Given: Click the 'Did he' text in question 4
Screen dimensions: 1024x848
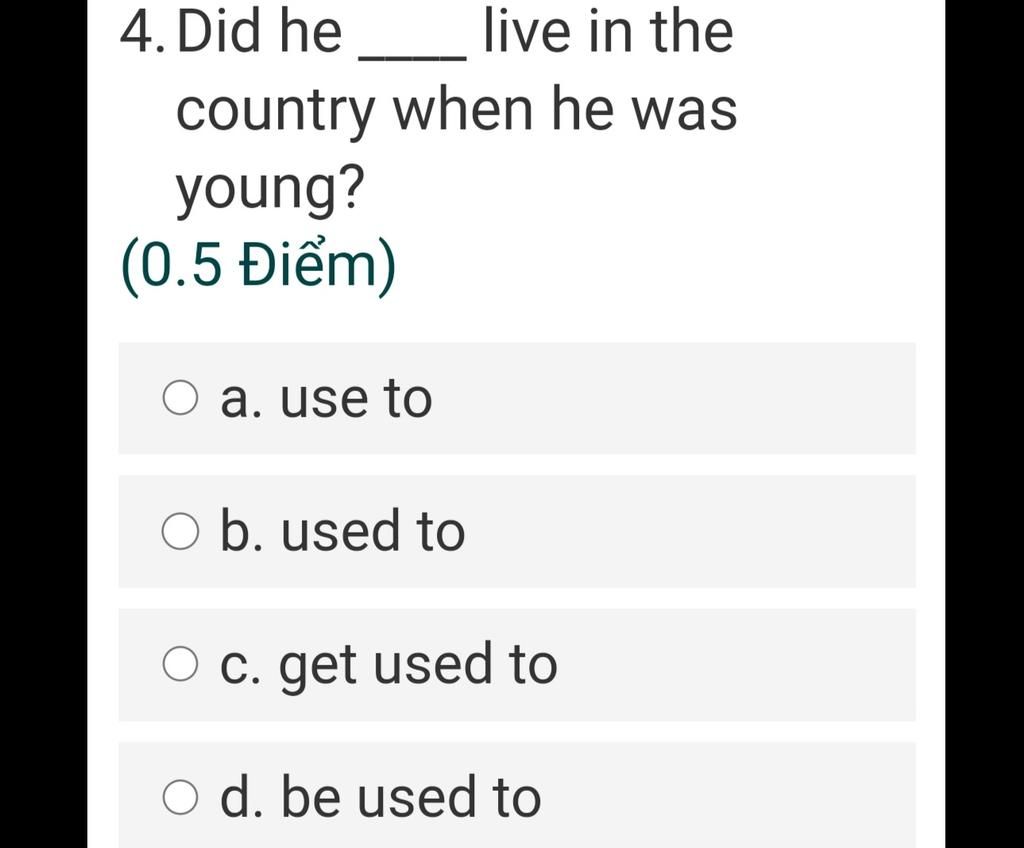Looking at the screenshot, I should pyautogui.click(x=259, y=31).
